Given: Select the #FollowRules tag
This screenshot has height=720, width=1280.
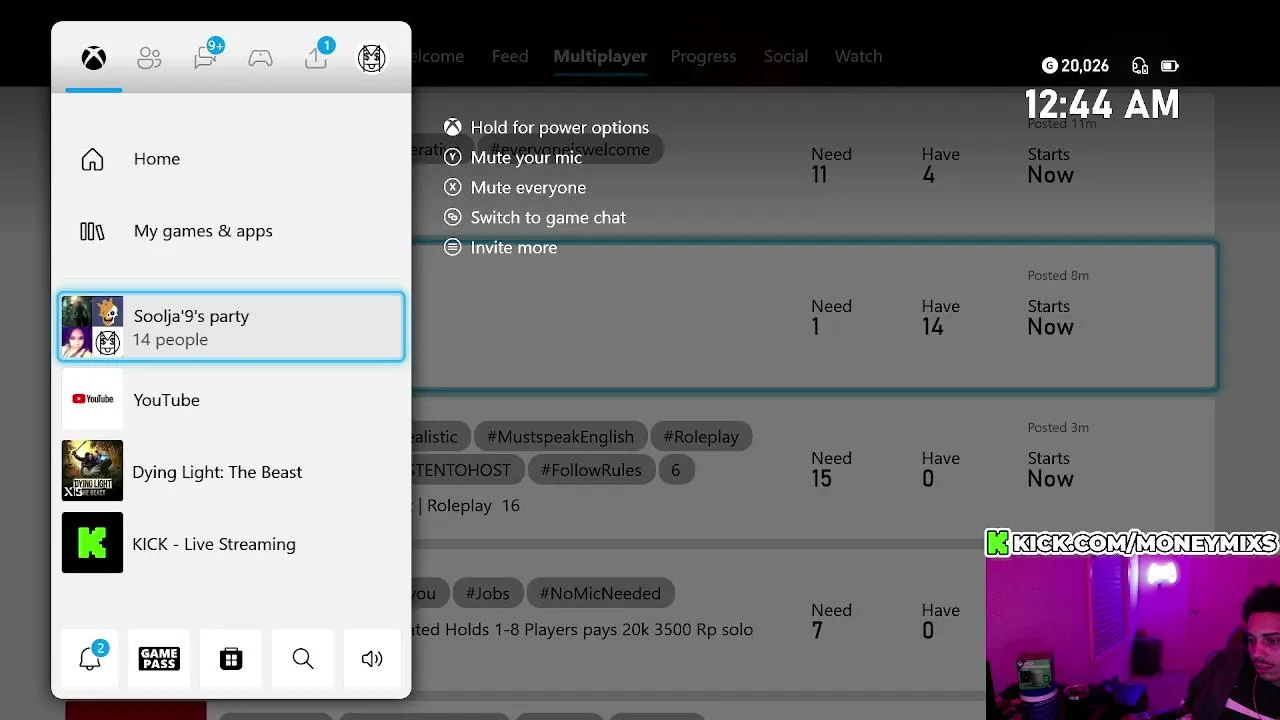Looking at the screenshot, I should click(x=591, y=469).
